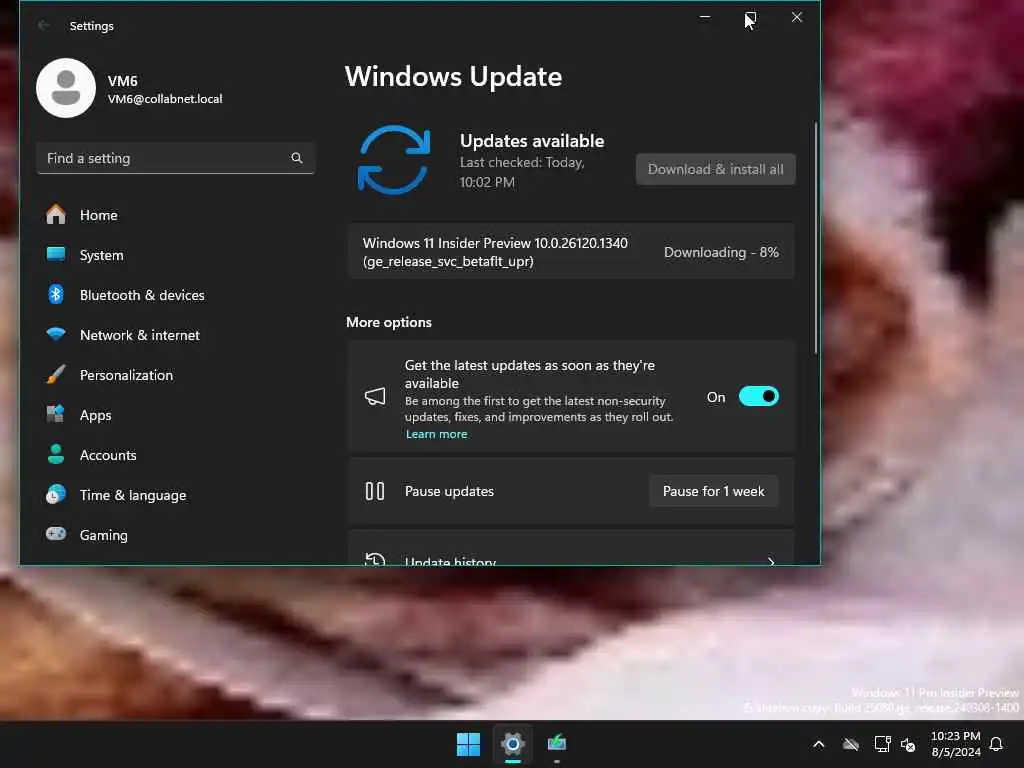This screenshot has width=1024, height=768.
Task: Click the megaphone icon for latest updates
Action: click(375, 396)
